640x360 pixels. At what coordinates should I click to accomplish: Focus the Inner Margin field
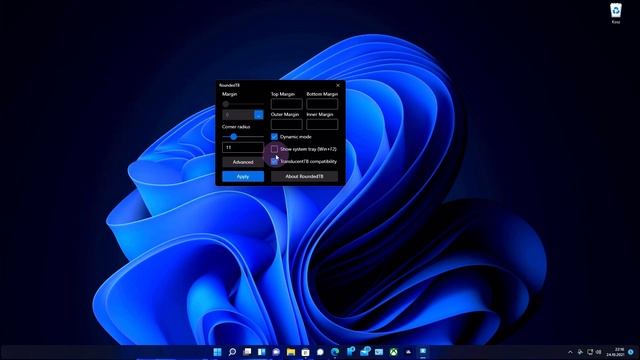322,124
